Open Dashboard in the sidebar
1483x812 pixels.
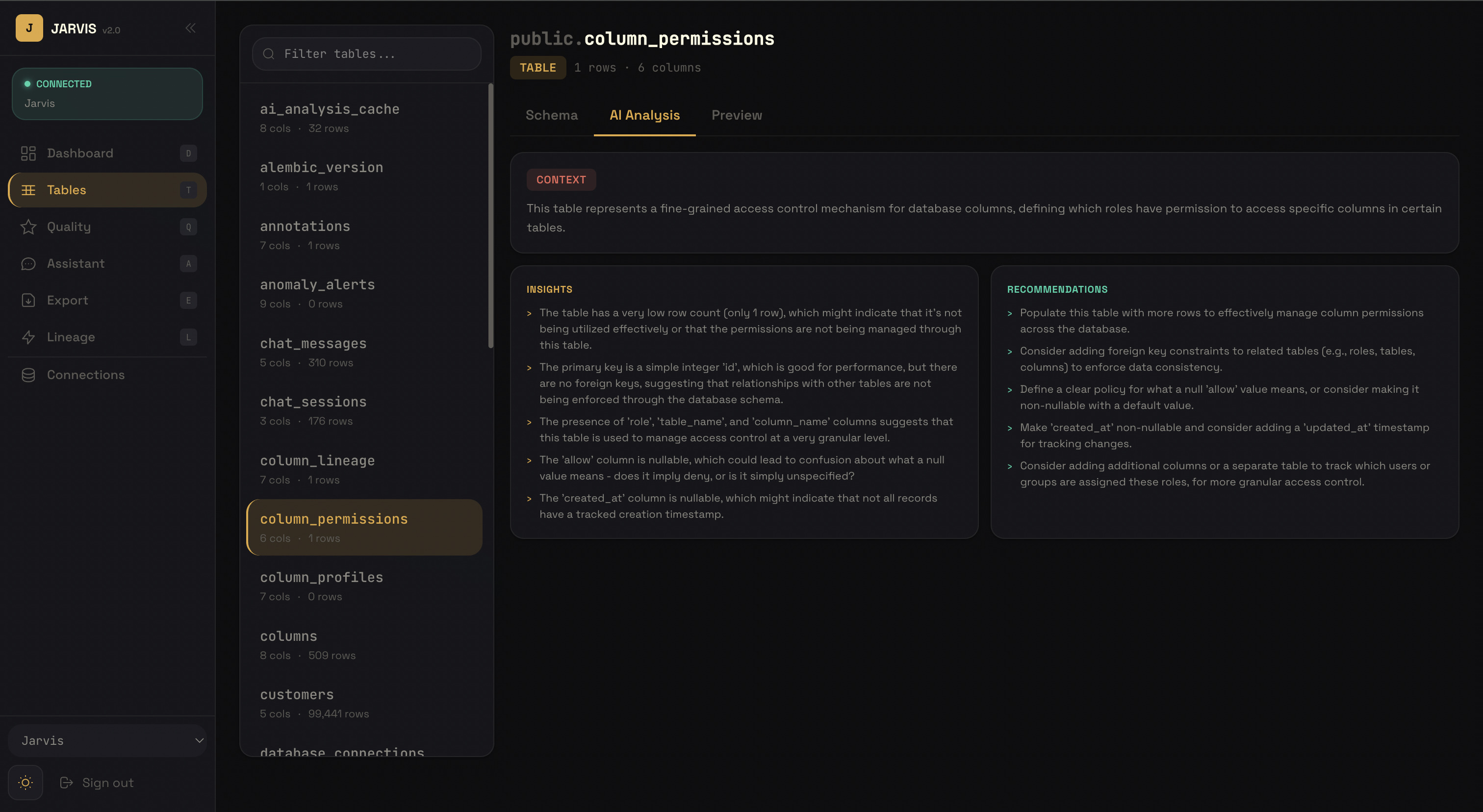[108, 153]
